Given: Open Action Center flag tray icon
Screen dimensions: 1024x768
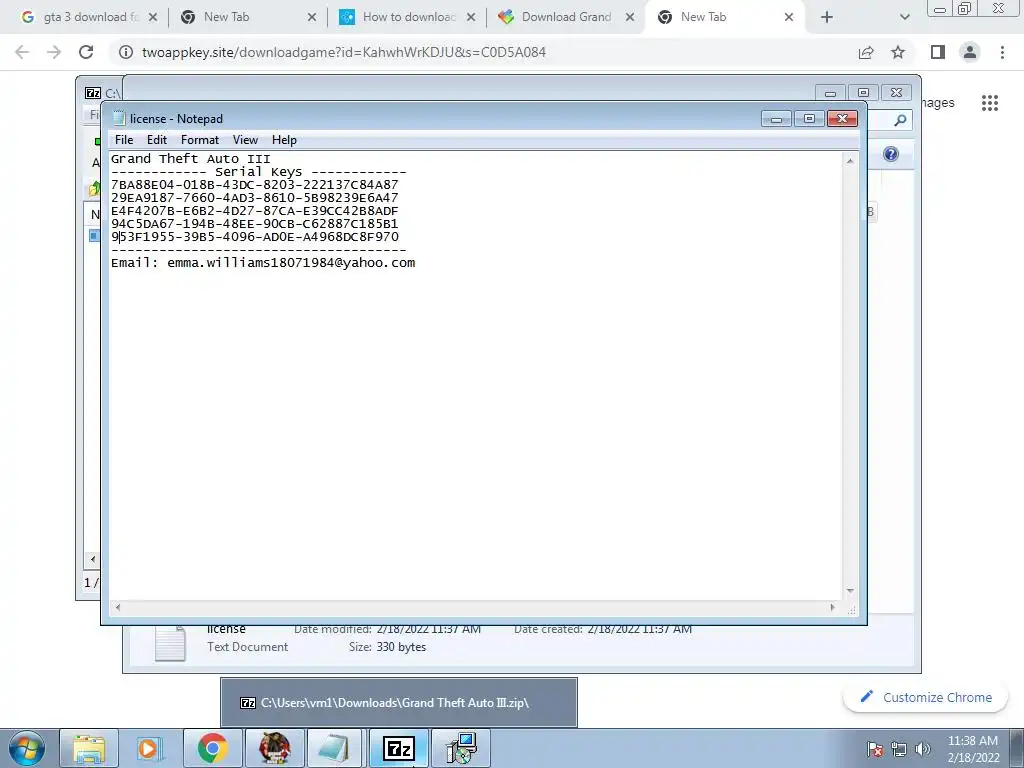Looking at the screenshot, I should pyautogui.click(x=875, y=749).
